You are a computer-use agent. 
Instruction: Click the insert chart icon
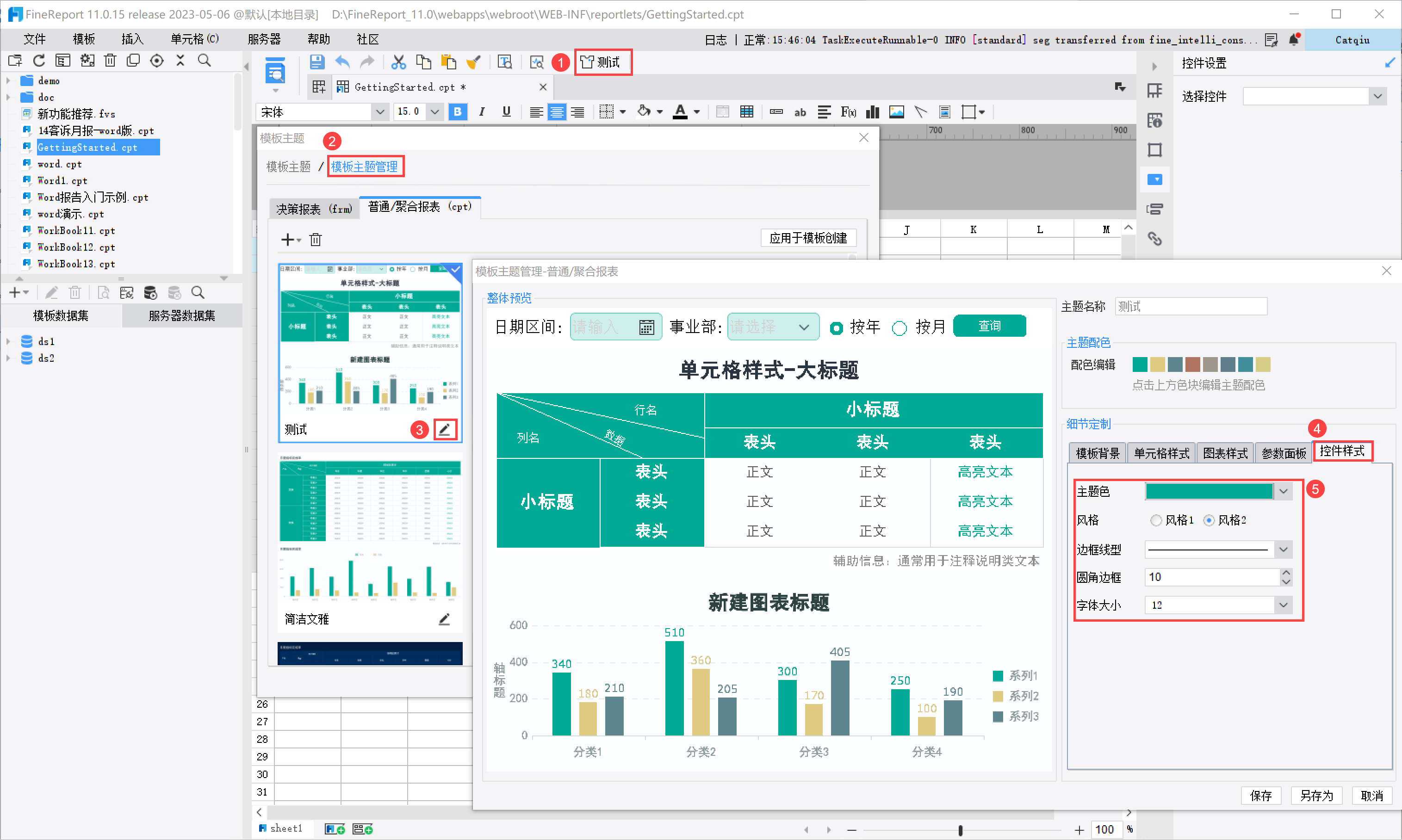872,112
